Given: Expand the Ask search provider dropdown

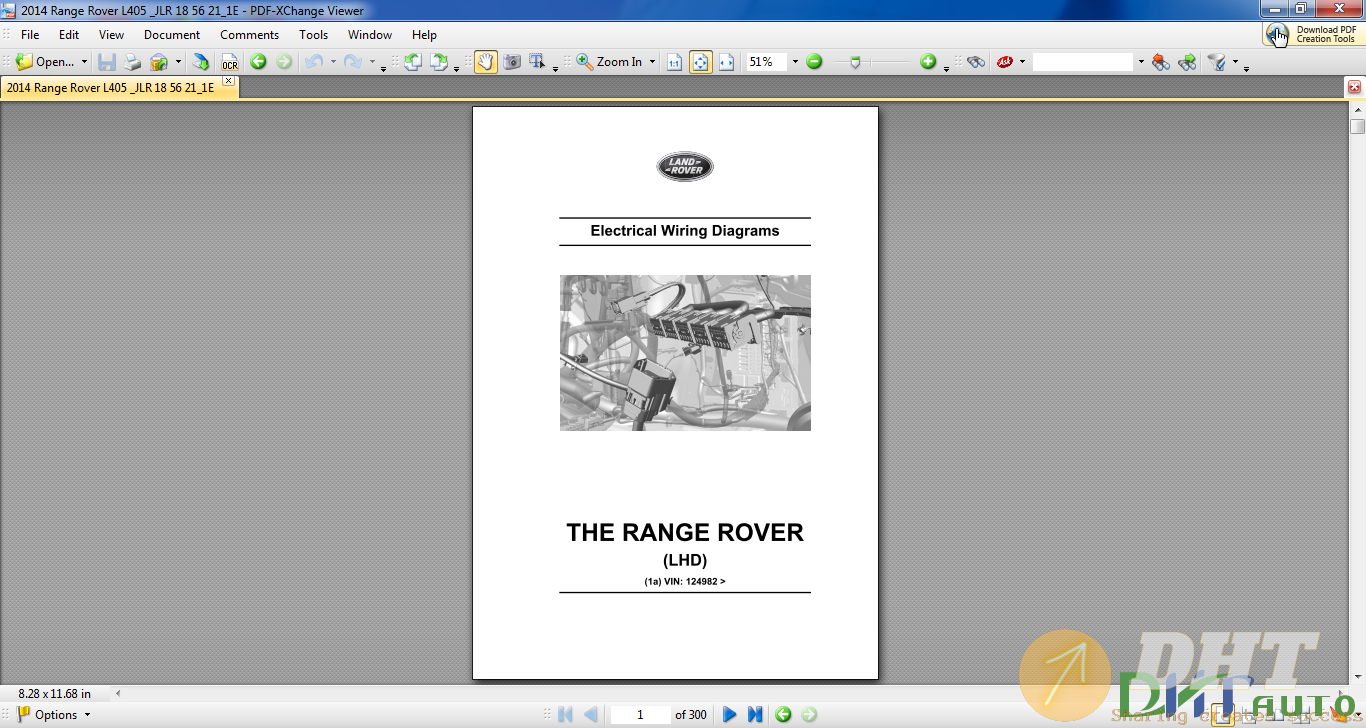Looking at the screenshot, I should pos(1022,62).
